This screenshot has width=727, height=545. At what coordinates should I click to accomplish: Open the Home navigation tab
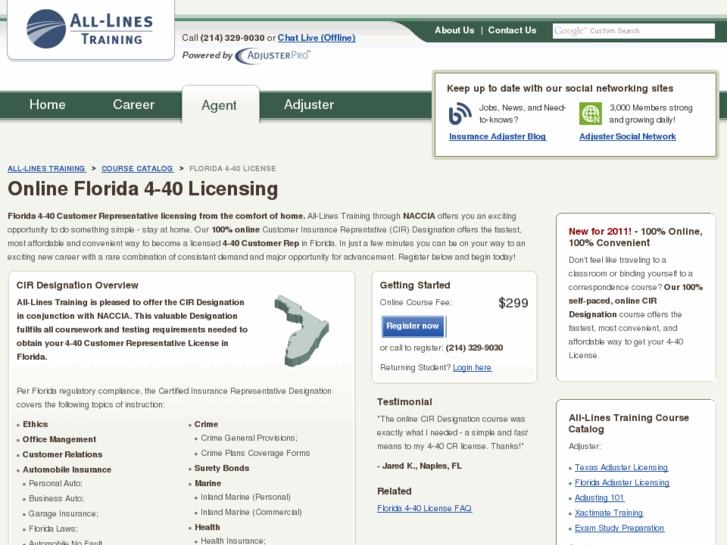tap(47, 104)
